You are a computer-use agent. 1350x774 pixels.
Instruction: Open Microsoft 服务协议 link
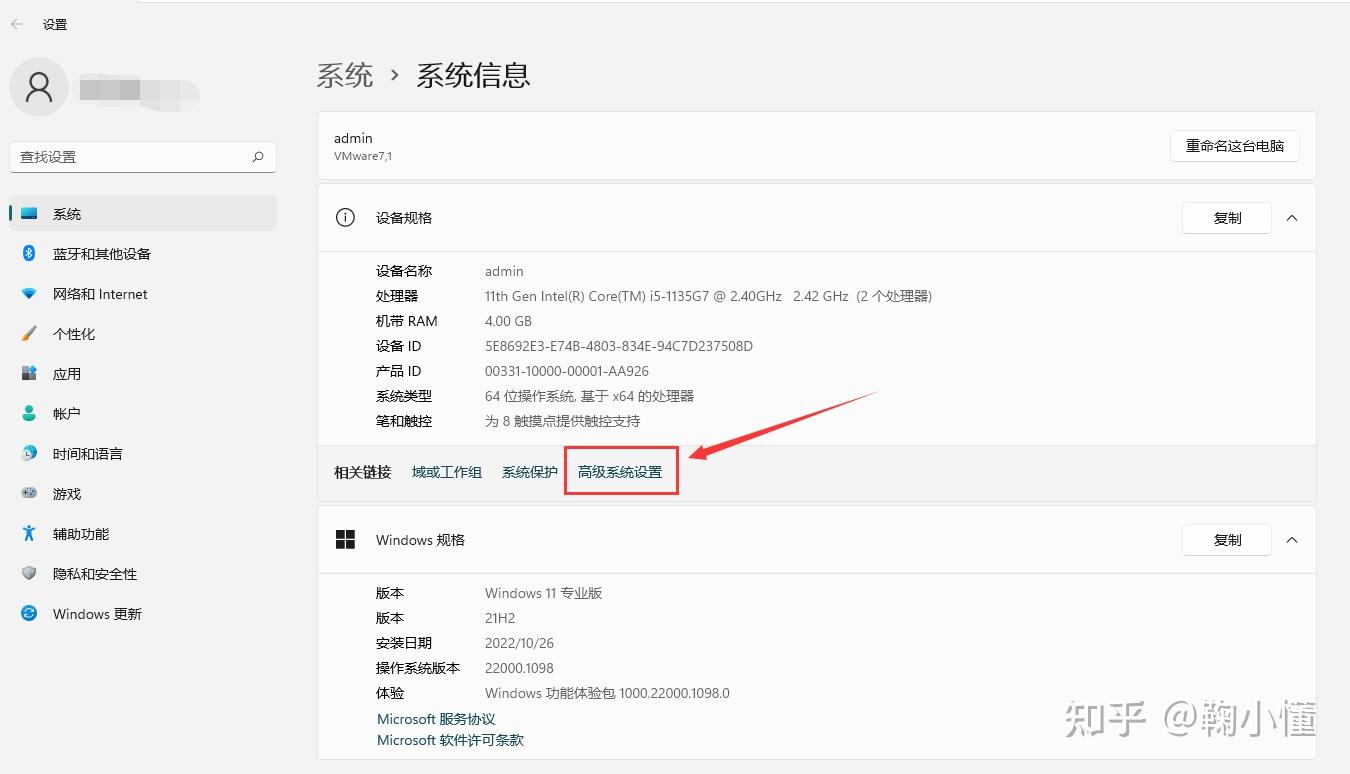click(436, 719)
